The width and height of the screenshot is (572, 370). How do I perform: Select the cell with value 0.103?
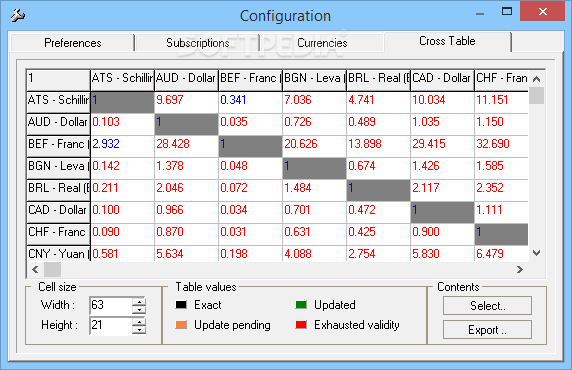(x=122, y=124)
